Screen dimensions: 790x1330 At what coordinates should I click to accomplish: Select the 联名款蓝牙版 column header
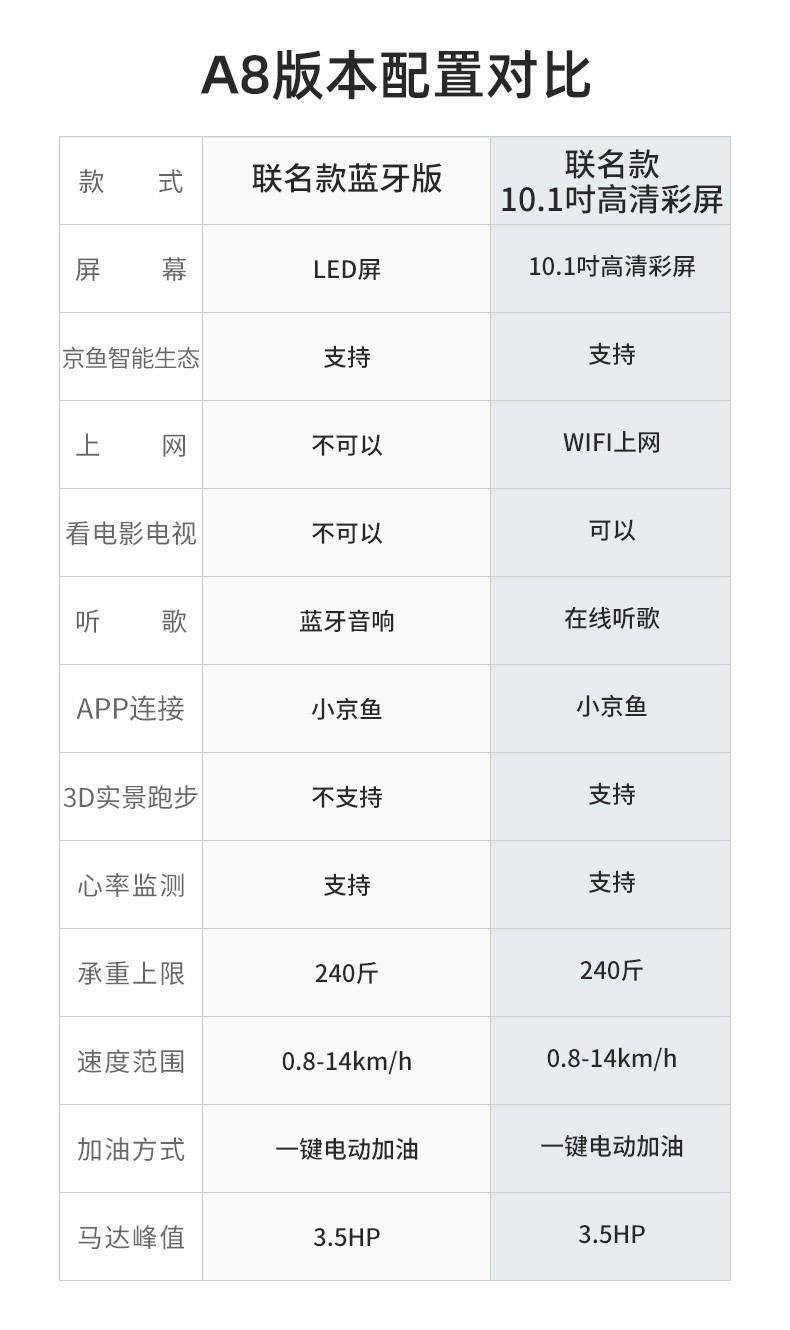pyautogui.click(x=347, y=179)
